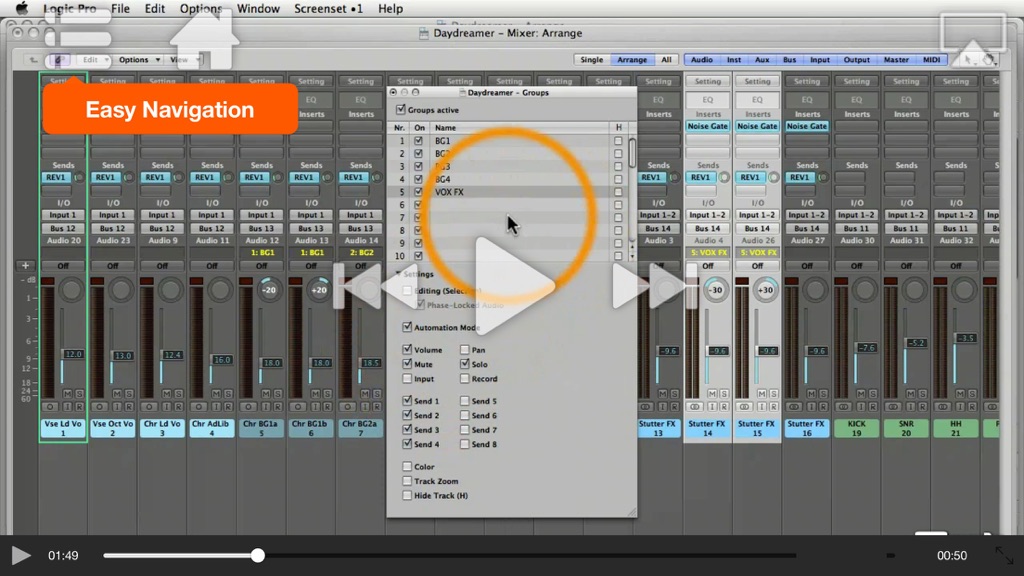Click the large play overlay in the video center
The image size is (1024, 576).
(x=513, y=285)
